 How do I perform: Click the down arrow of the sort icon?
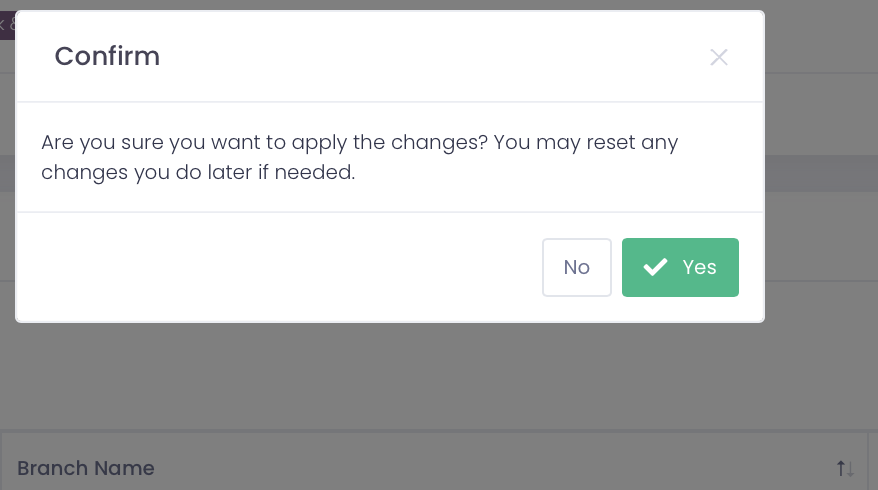(x=850, y=468)
